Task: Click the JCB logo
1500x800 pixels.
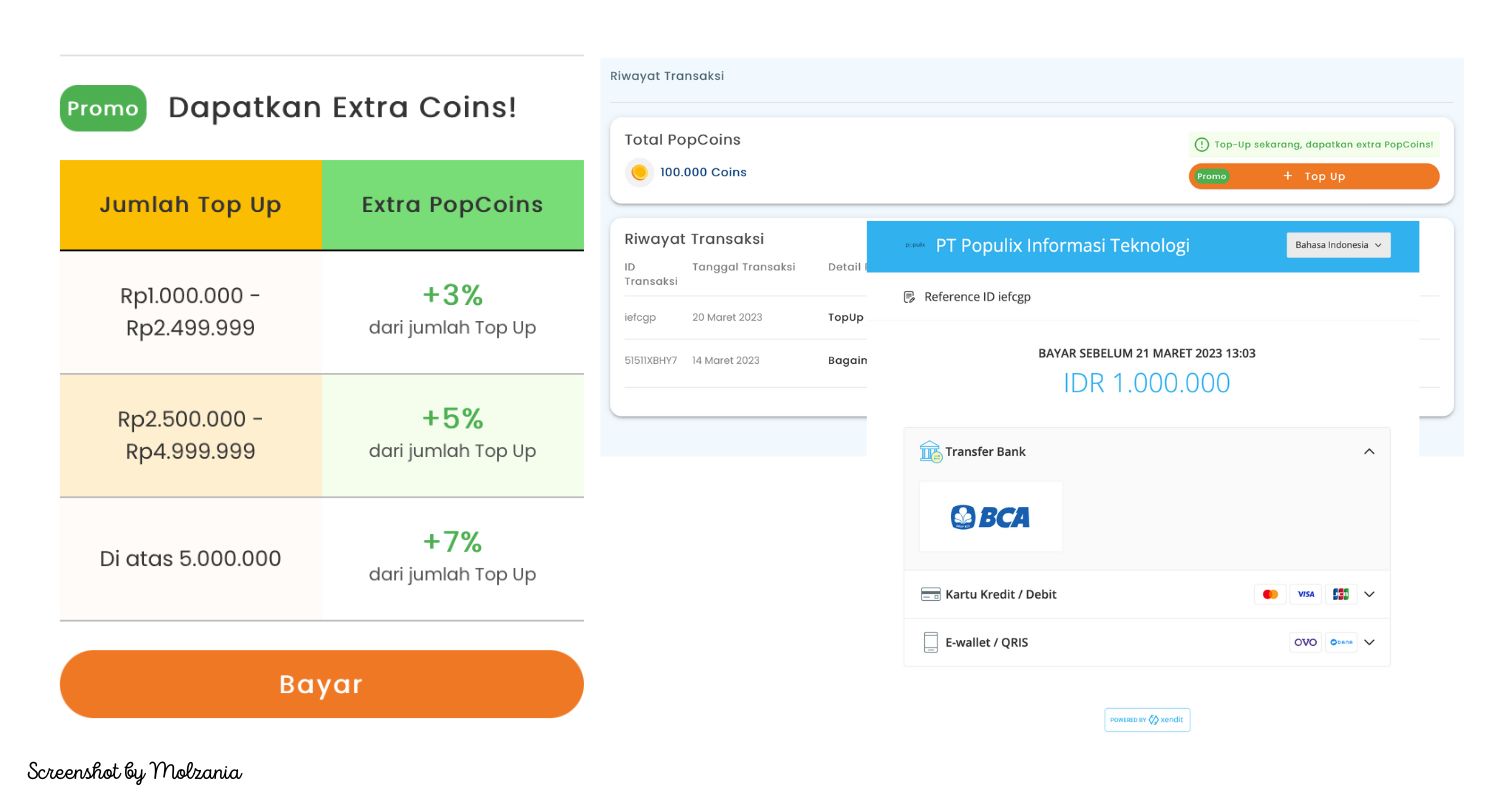Action: pos(1341,594)
